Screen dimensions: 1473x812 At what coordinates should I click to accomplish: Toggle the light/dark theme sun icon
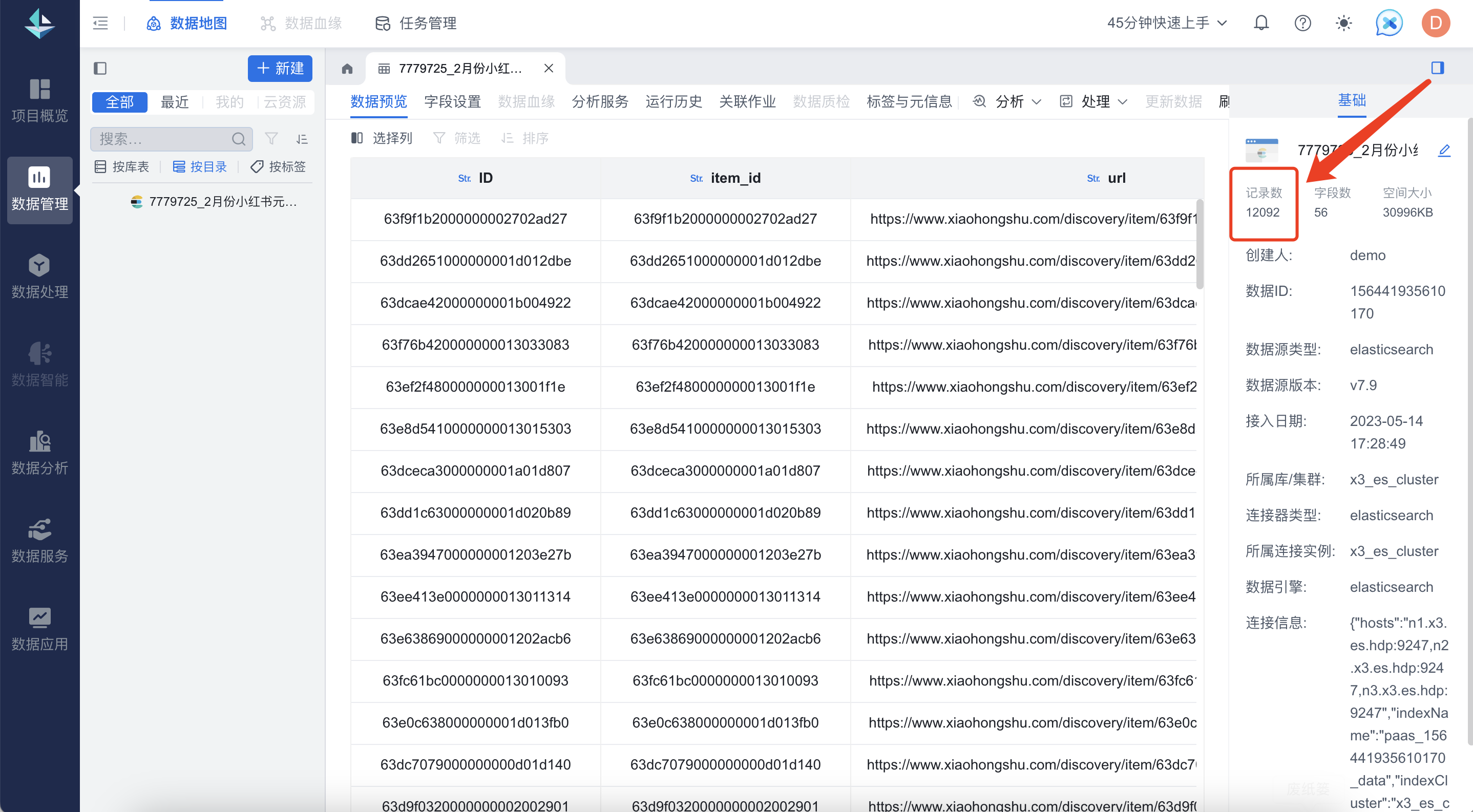click(x=1344, y=23)
